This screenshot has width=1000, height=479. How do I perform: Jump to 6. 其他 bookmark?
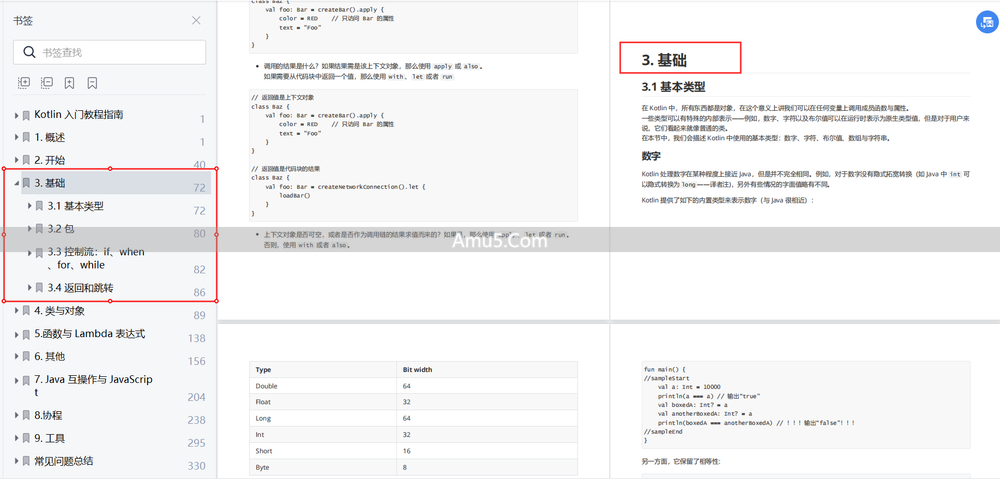50,357
